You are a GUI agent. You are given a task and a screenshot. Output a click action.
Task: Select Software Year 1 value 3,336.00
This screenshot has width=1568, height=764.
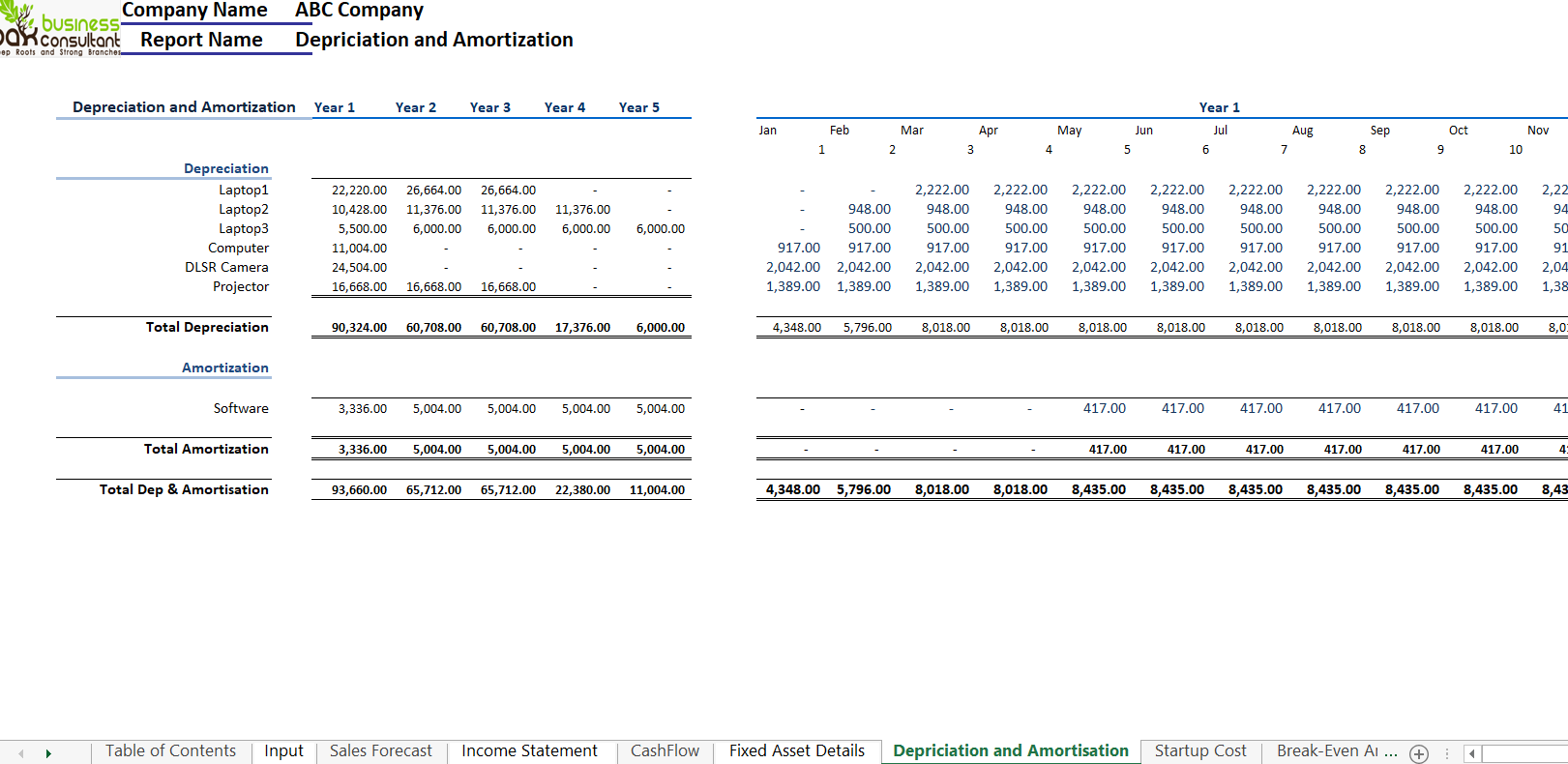coord(363,409)
